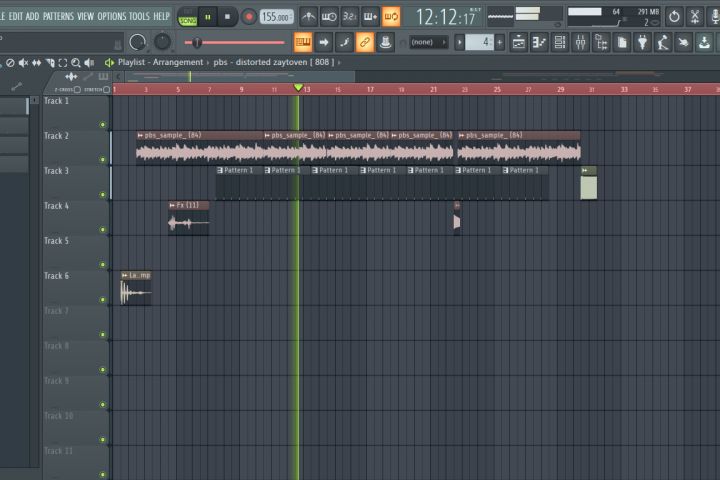Click 'pbs - distorted zaytoven [808]' breadcrumb
The image size is (720, 480).
click(x=274, y=62)
